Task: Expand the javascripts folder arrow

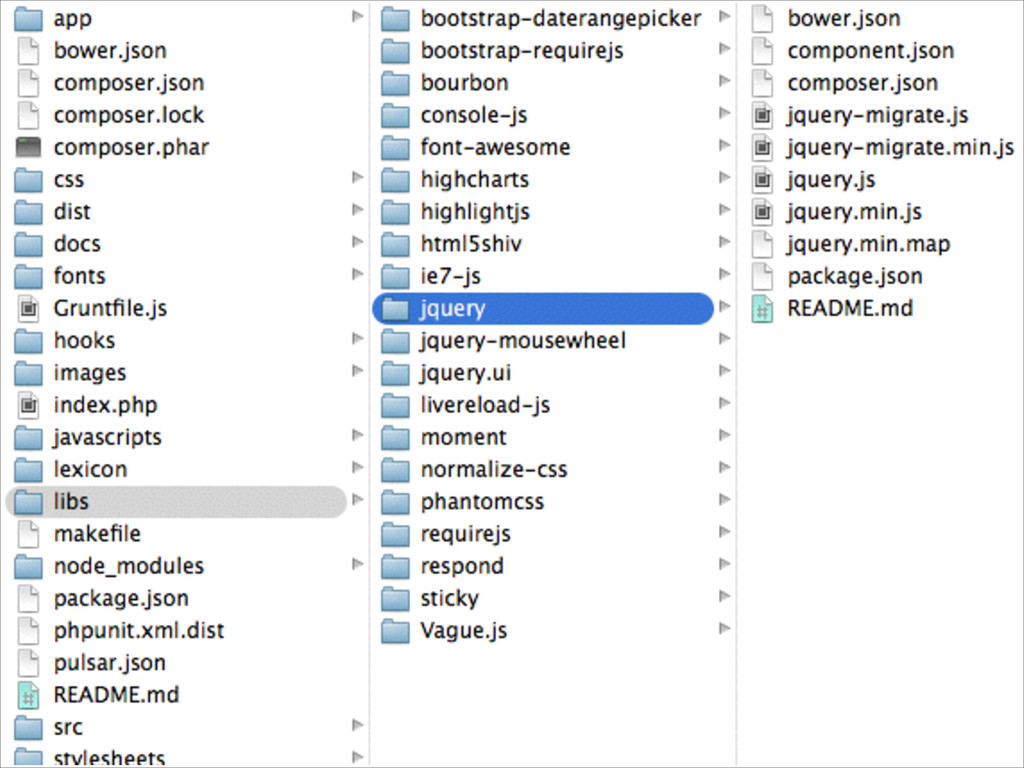Action: coord(357,435)
